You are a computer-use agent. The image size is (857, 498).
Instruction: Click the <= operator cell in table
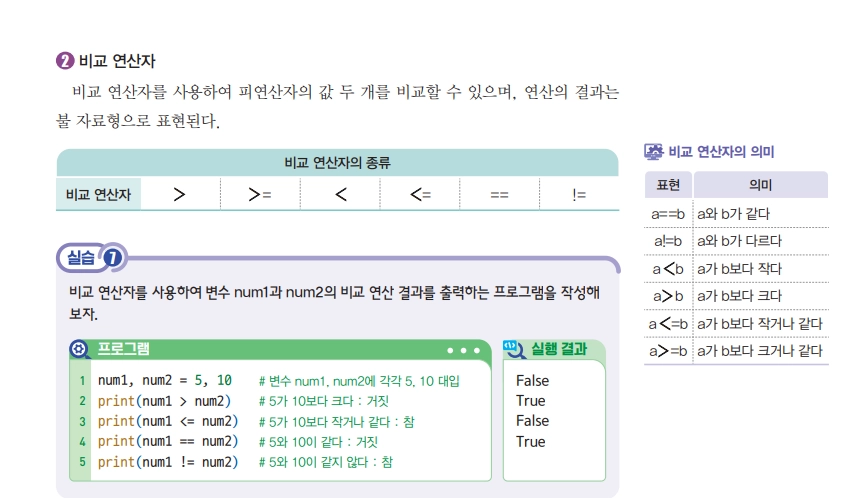pyautogui.click(x=420, y=194)
